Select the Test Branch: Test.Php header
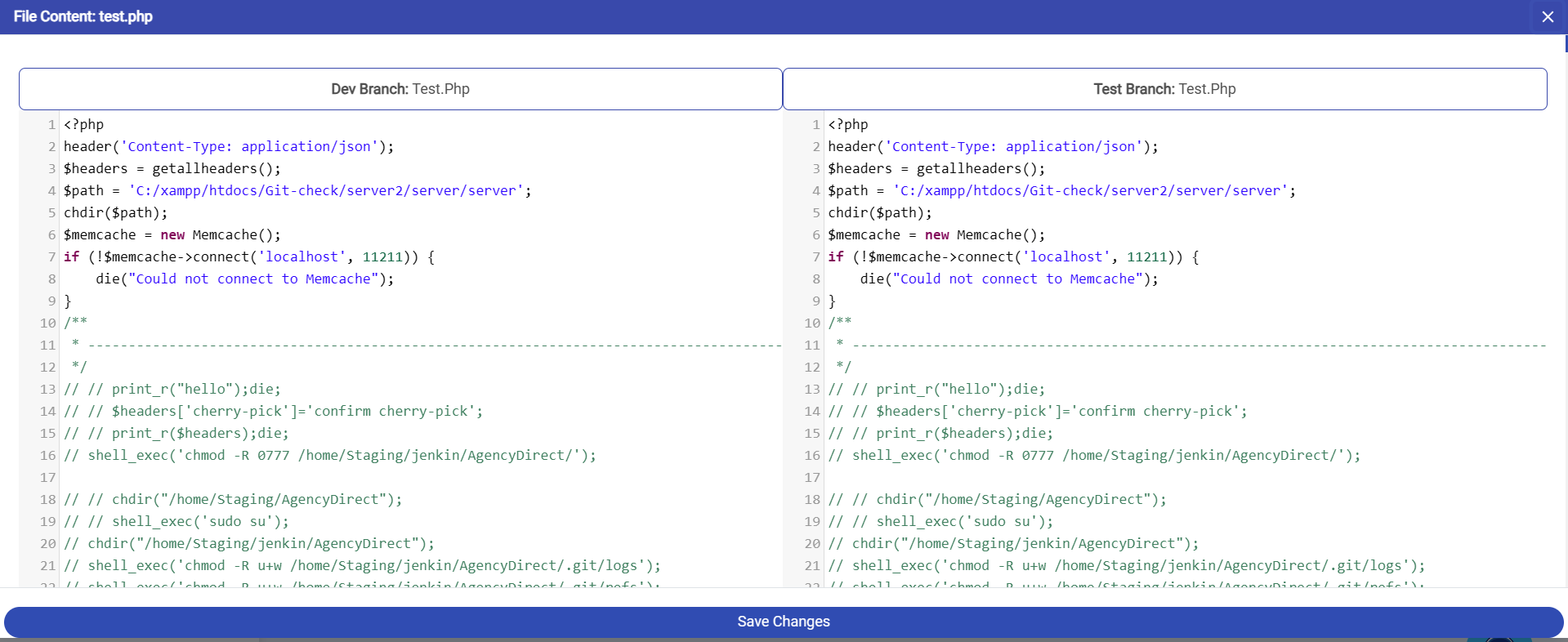Image resolution: width=1568 pixels, height=642 pixels. [x=1164, y=89]
